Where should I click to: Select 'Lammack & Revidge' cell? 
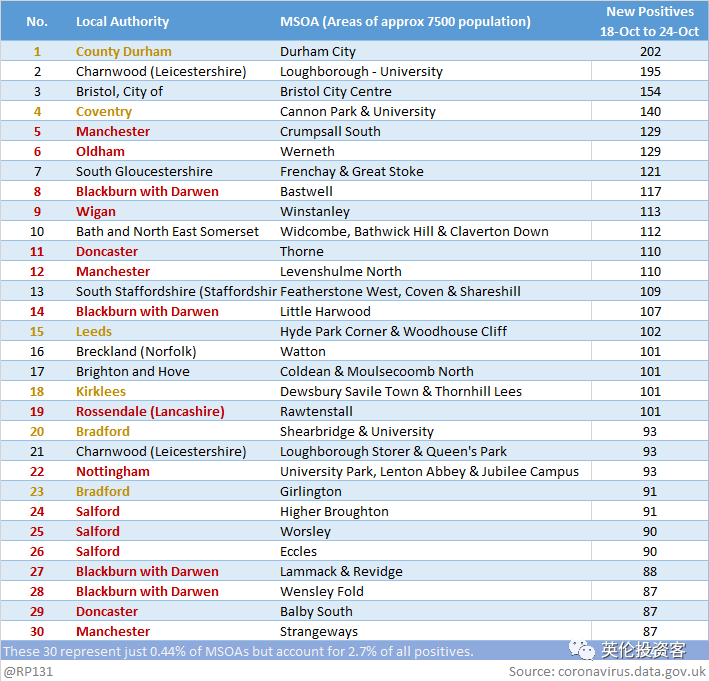point(341,571)
